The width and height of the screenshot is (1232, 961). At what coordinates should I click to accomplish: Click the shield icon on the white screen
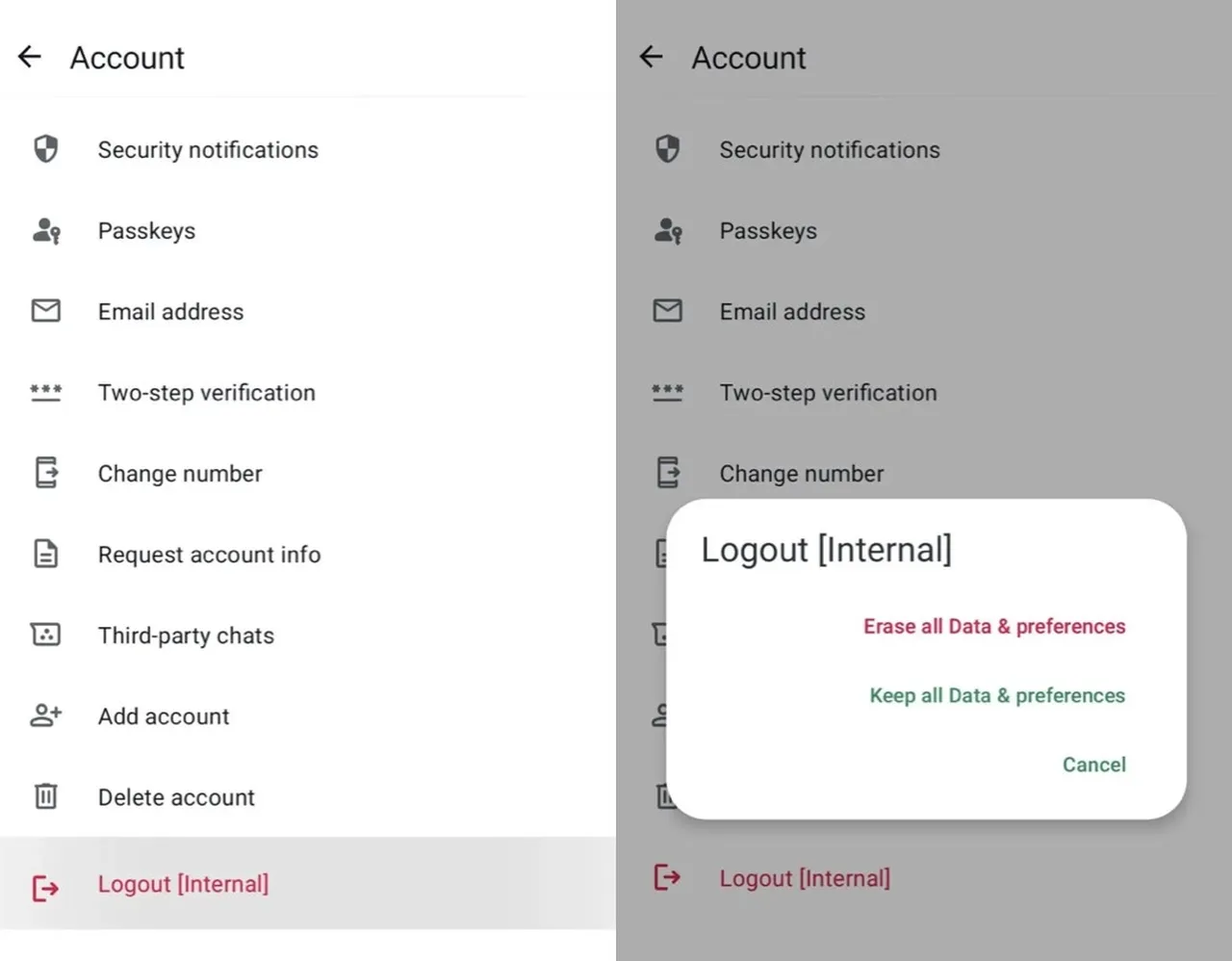[x=46, y=149]
